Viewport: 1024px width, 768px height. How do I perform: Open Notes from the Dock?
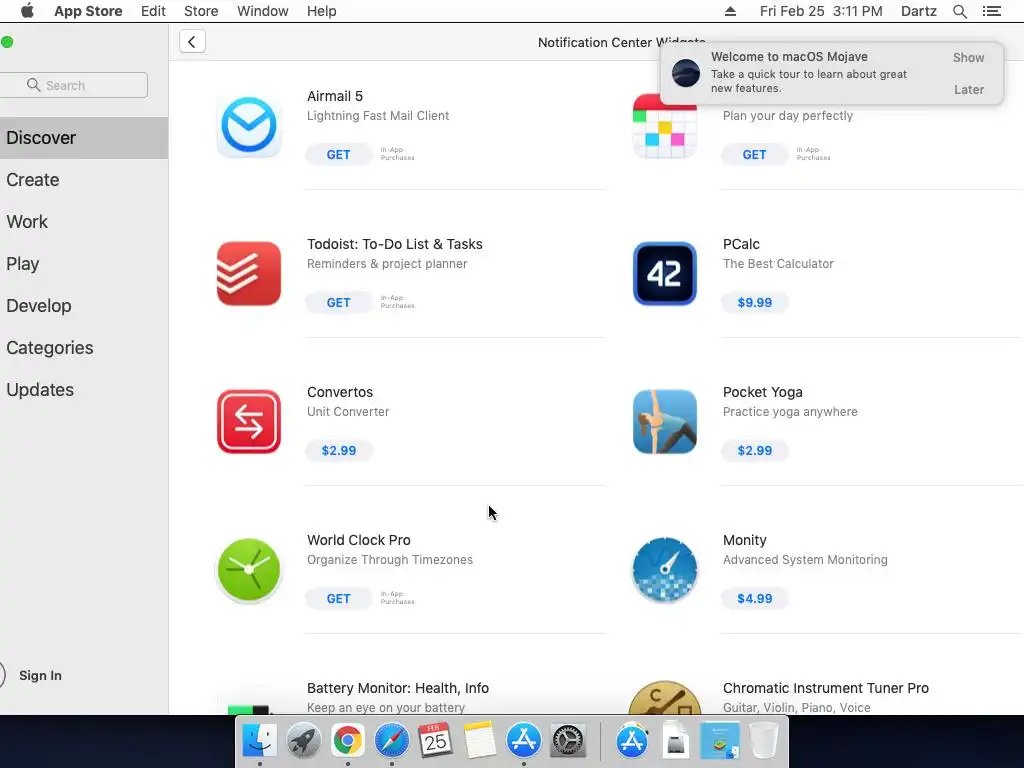479,741
